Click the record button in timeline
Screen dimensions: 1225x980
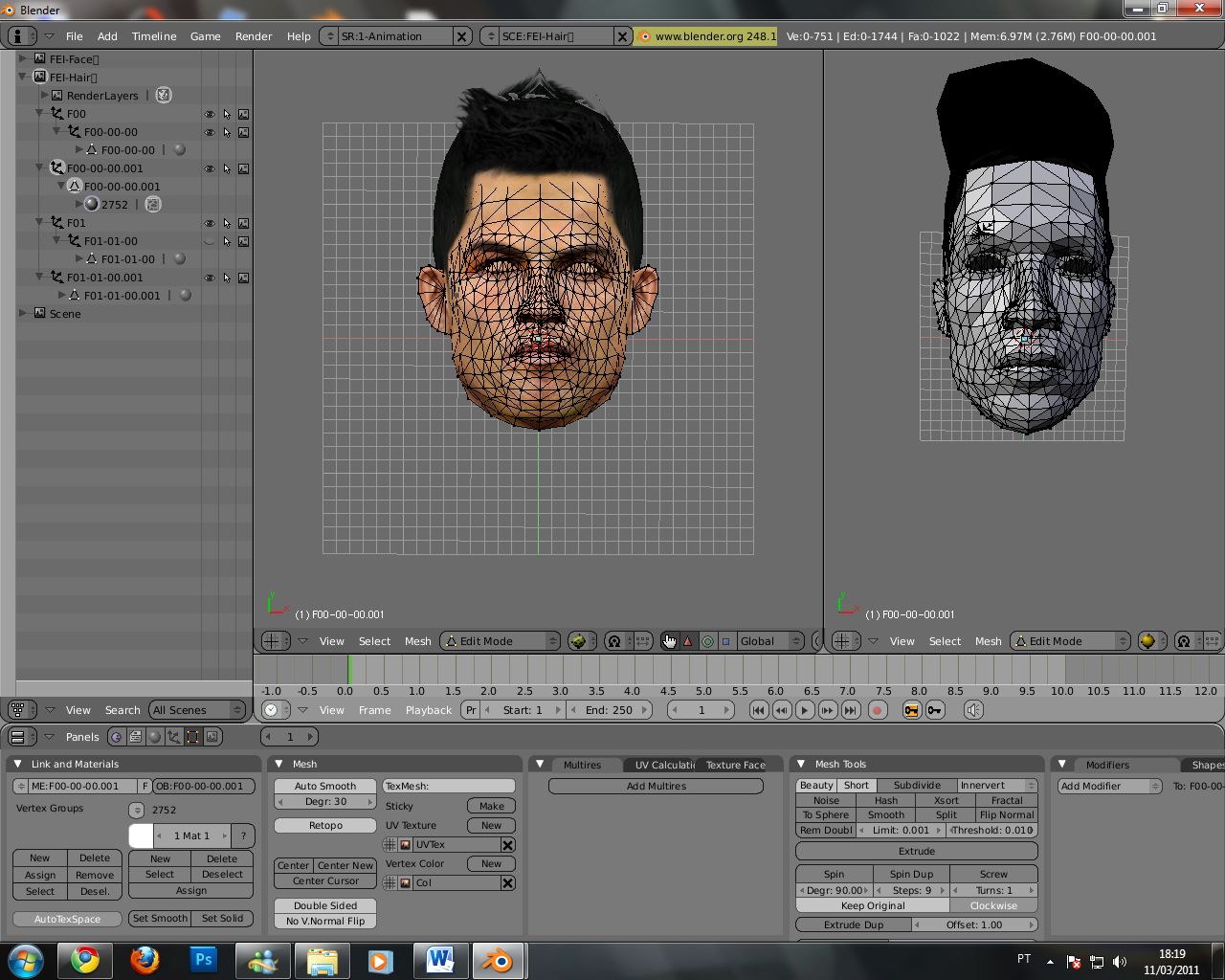click(x=877, y=710)
